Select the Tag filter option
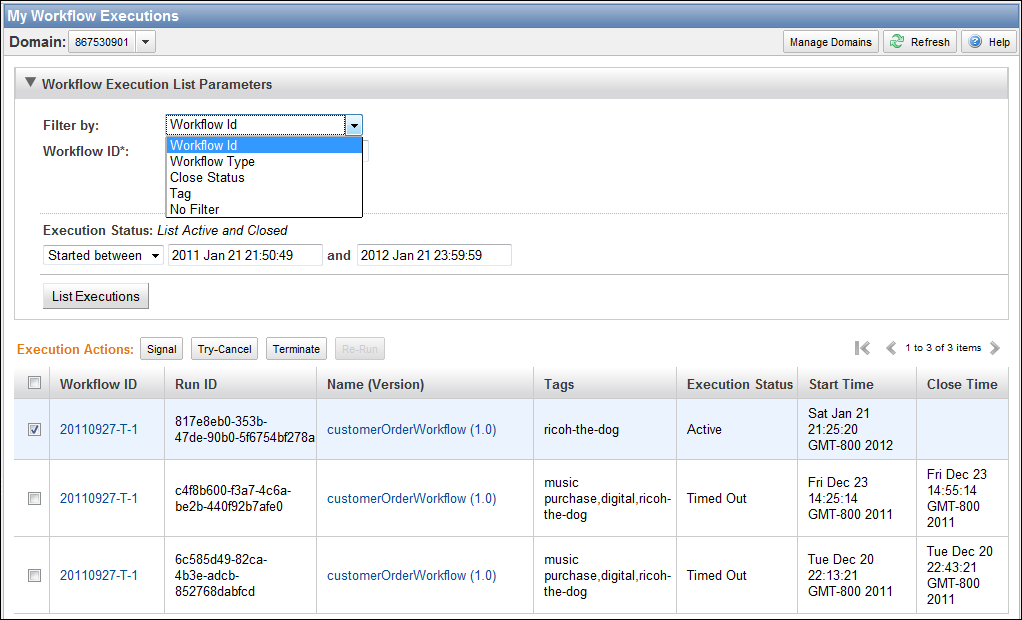Viewport: 1022px width, 620px height. coord(181,193)
